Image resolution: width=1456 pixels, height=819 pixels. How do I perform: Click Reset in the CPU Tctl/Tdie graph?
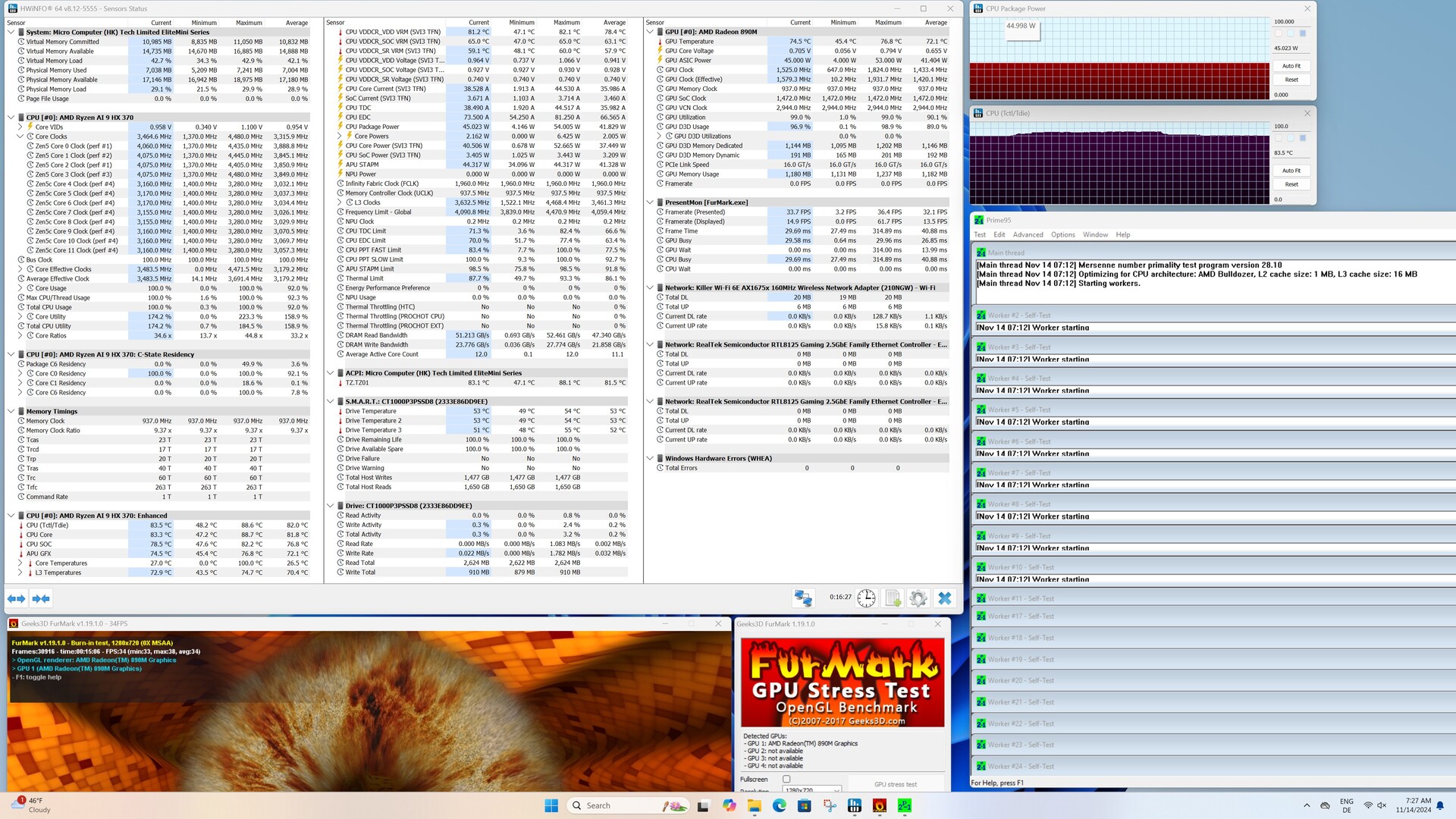point(1291,184)
